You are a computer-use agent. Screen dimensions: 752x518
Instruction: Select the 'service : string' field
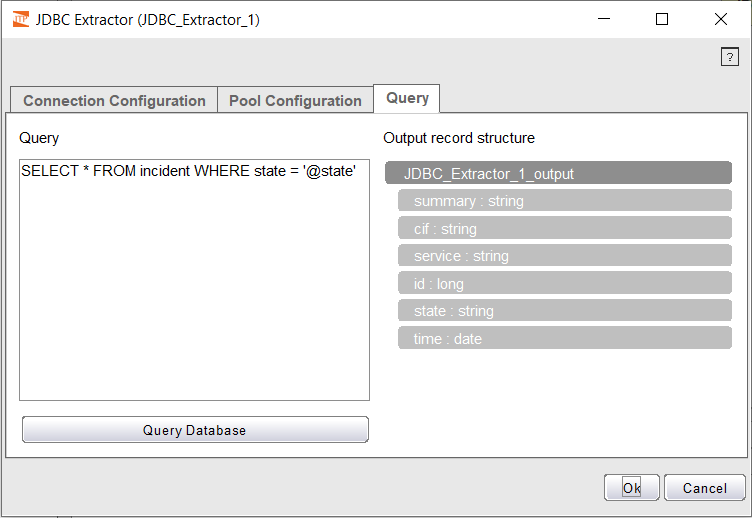[x=565, y=256]
